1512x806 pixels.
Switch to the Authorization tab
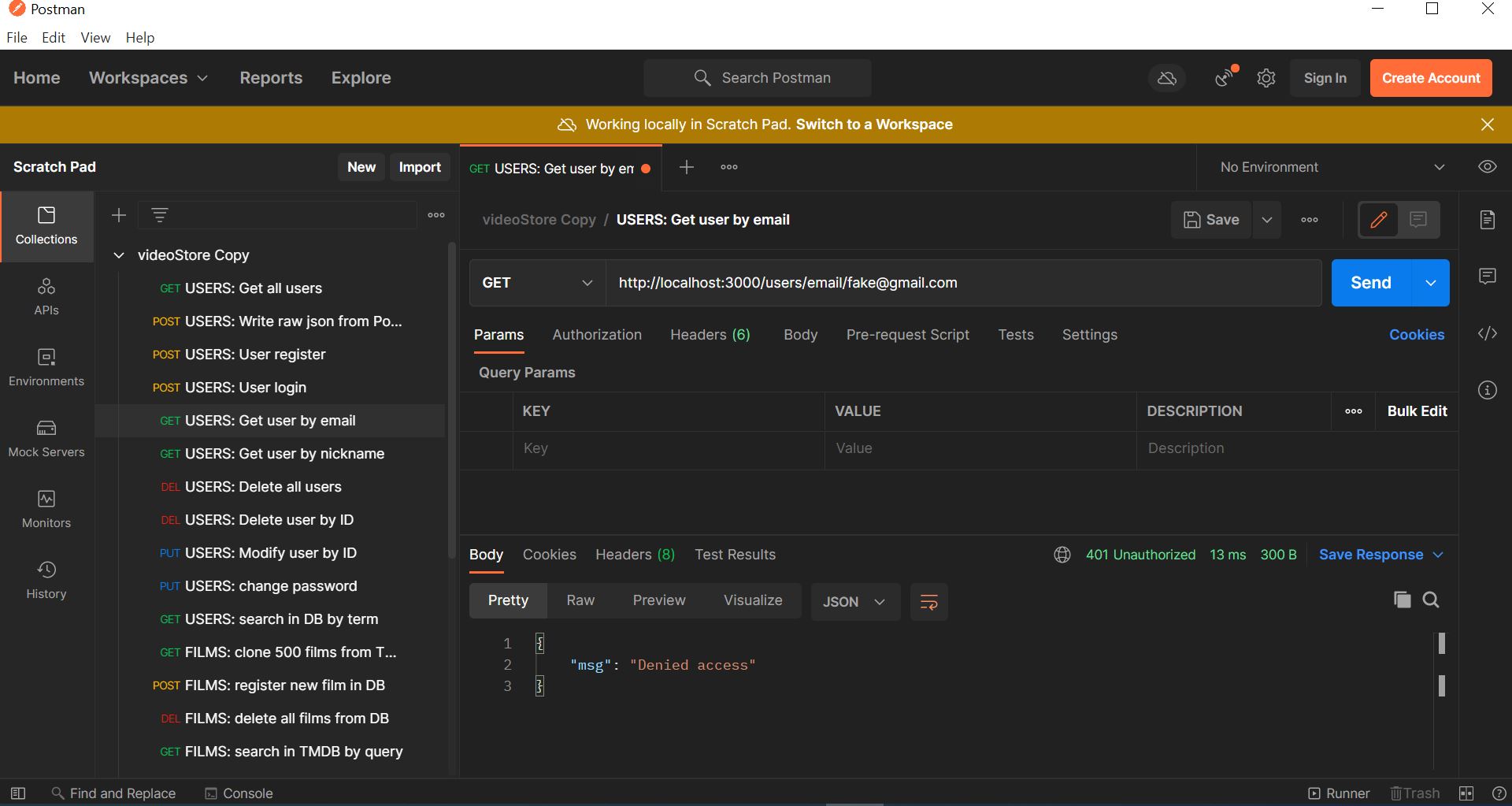pos(597,335)
